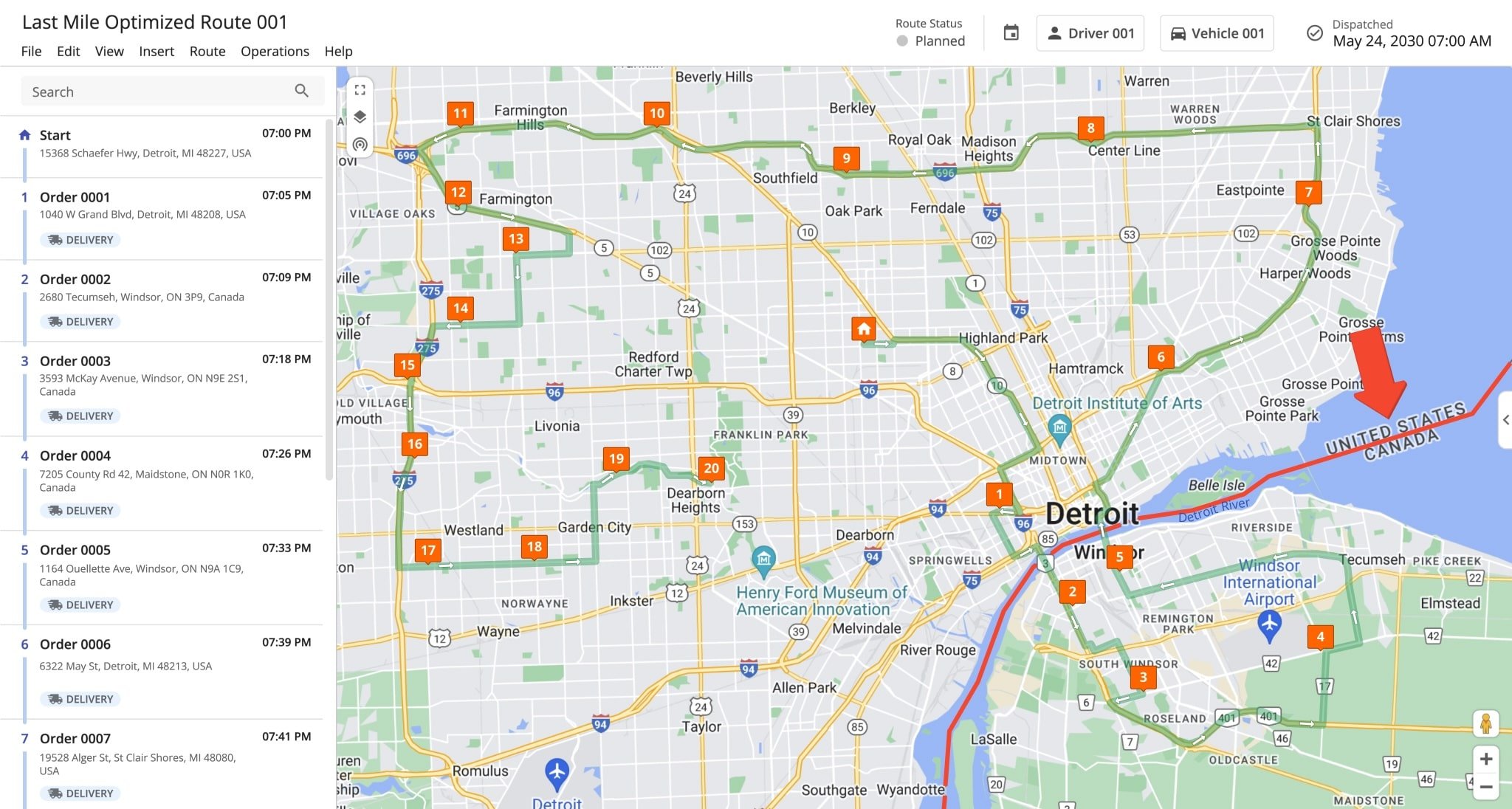Screen dimensions: 1512x809
Task: Toggle the fullscreen expand icon on map
Action: 360,89
